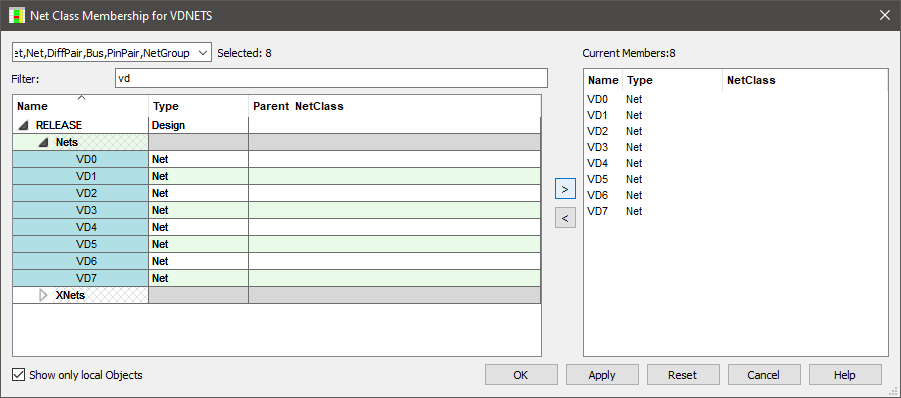Click the XNets tree label
This screenshot has width=901, height=398.
point(70,295)
